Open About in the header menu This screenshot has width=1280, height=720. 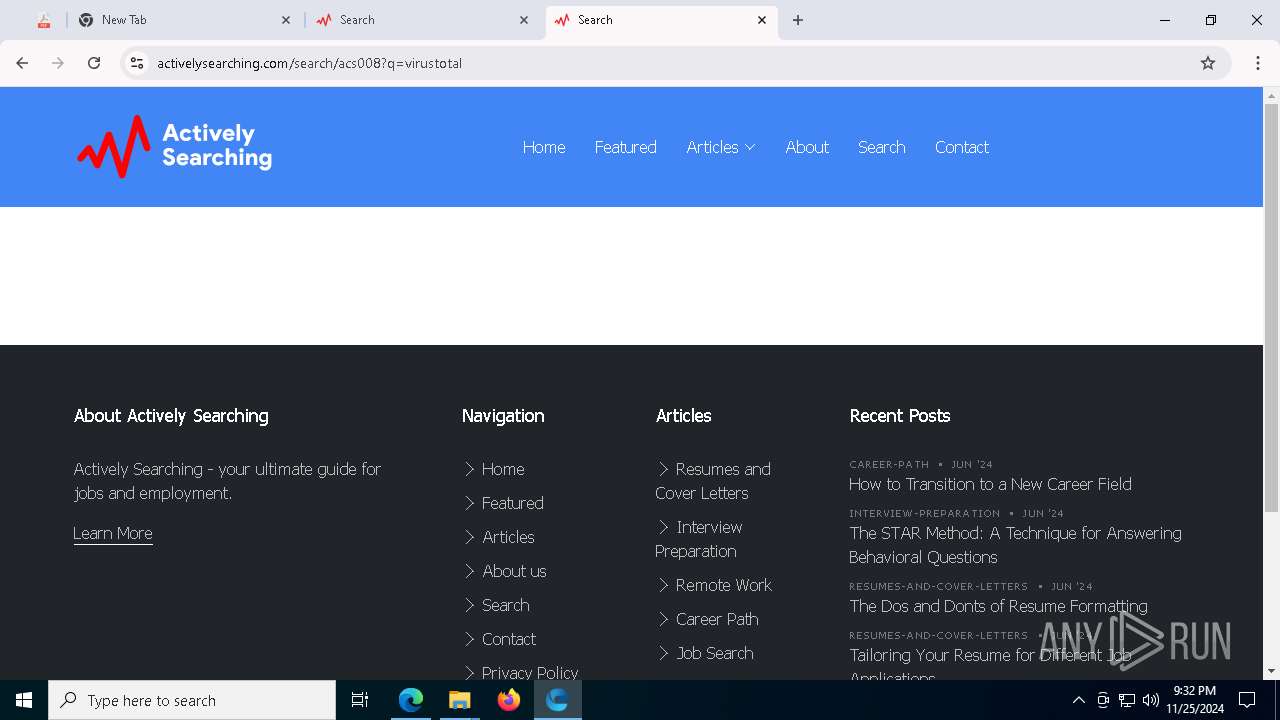807,147
